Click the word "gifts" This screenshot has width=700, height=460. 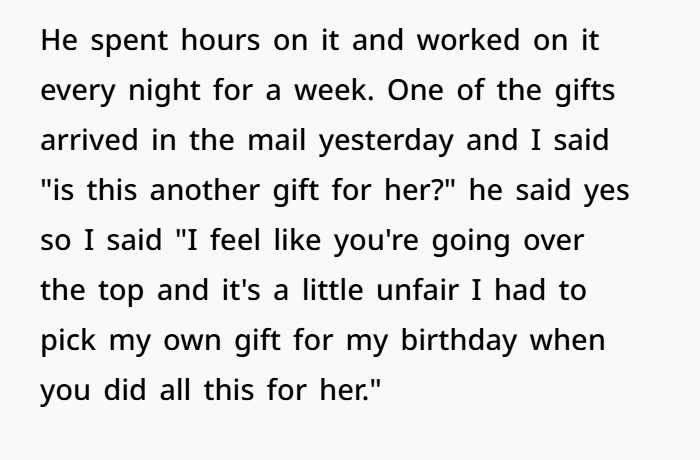tap(585, 92)
